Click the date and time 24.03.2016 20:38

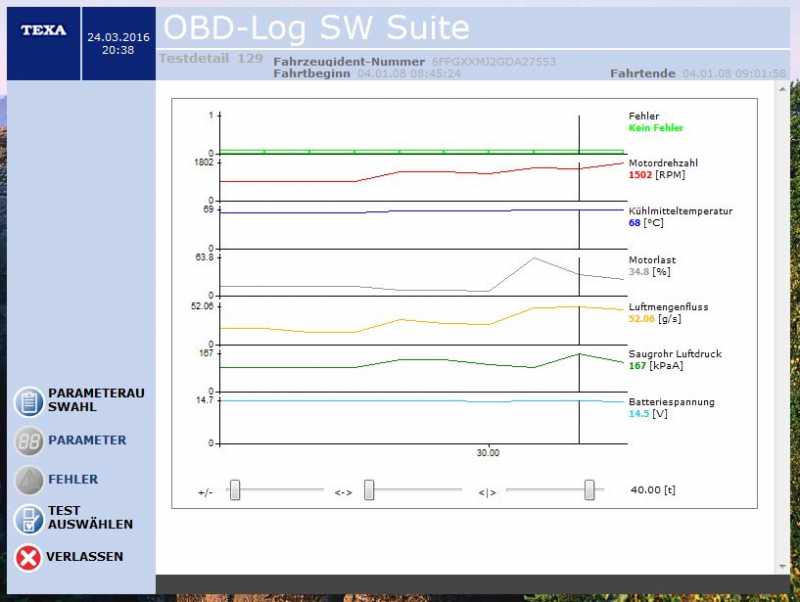click(x=118, y=43)
